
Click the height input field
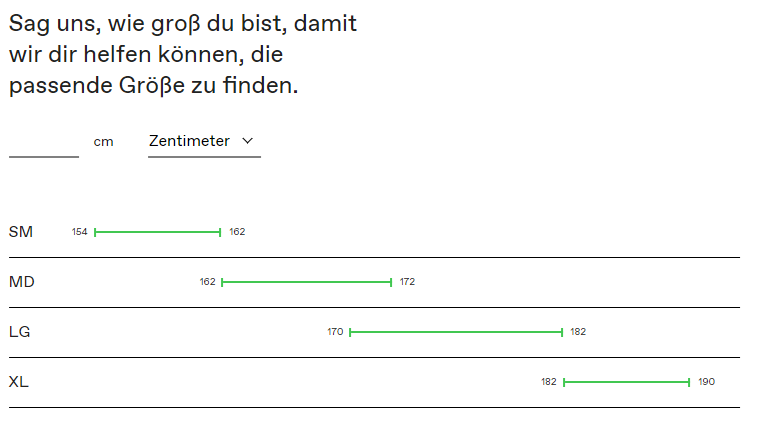click(44, 142)
